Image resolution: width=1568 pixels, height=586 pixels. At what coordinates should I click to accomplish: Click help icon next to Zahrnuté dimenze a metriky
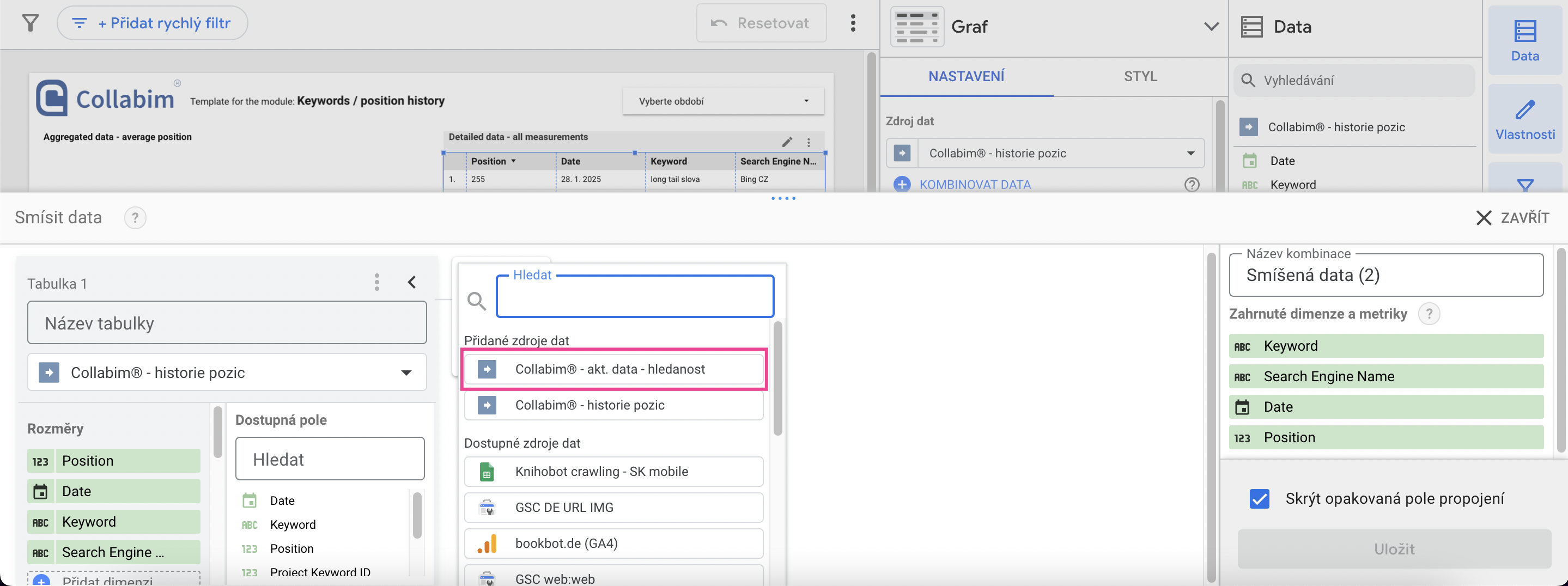coord(1429,314)
